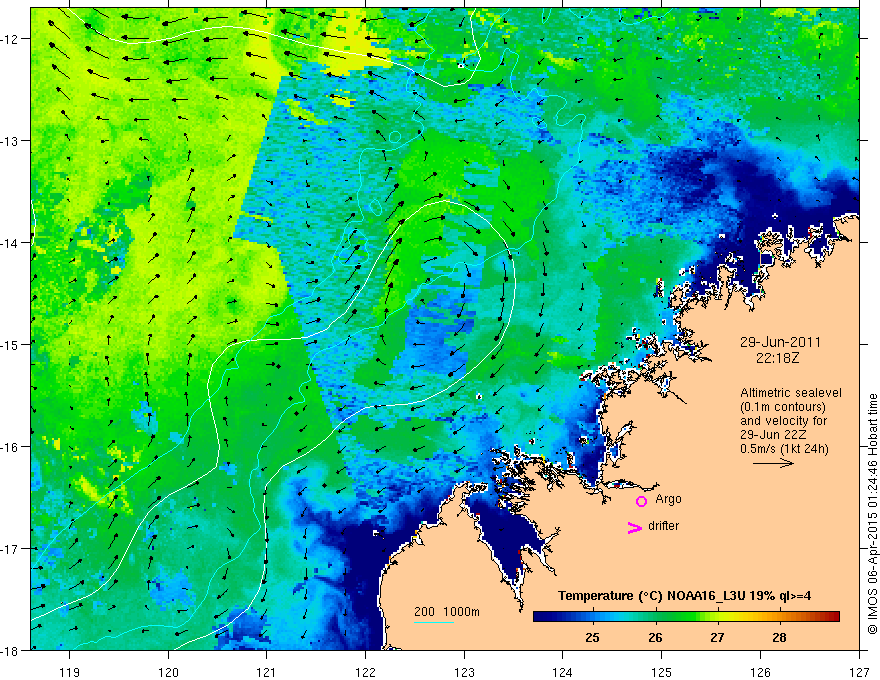Click the temperature color bar
This screenshot has width=880, height=680.
686,617
